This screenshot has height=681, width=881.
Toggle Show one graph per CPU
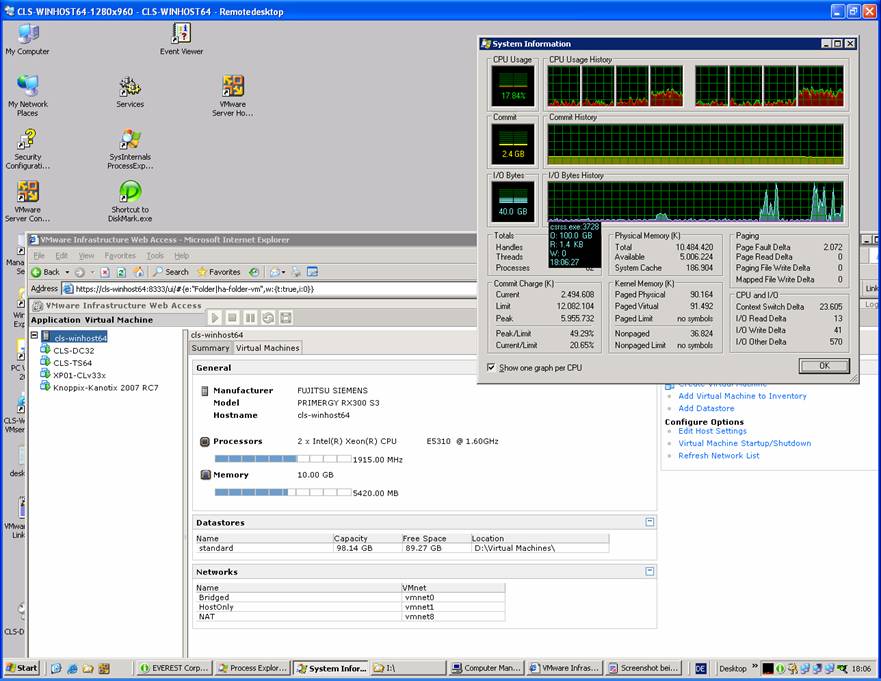click(491, 367)
